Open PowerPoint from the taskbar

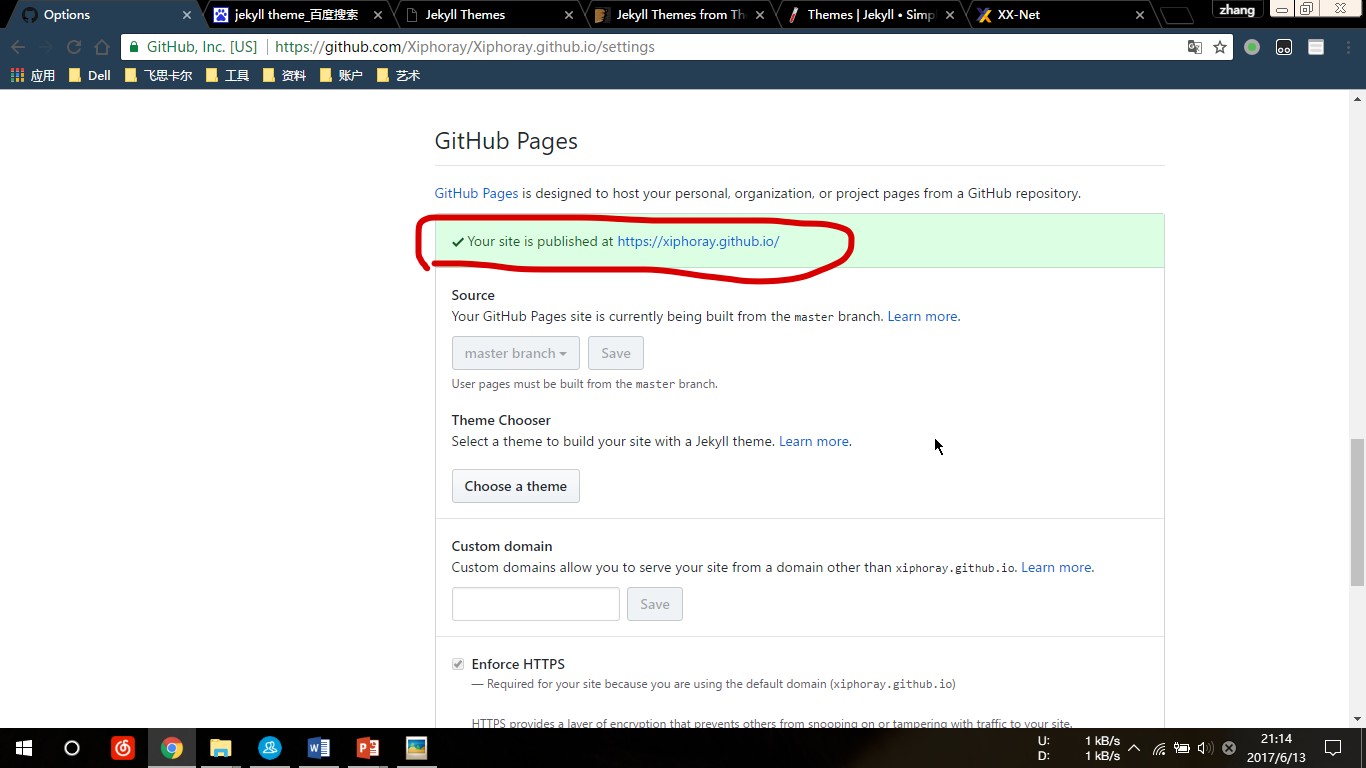click(x=368, y=747)
